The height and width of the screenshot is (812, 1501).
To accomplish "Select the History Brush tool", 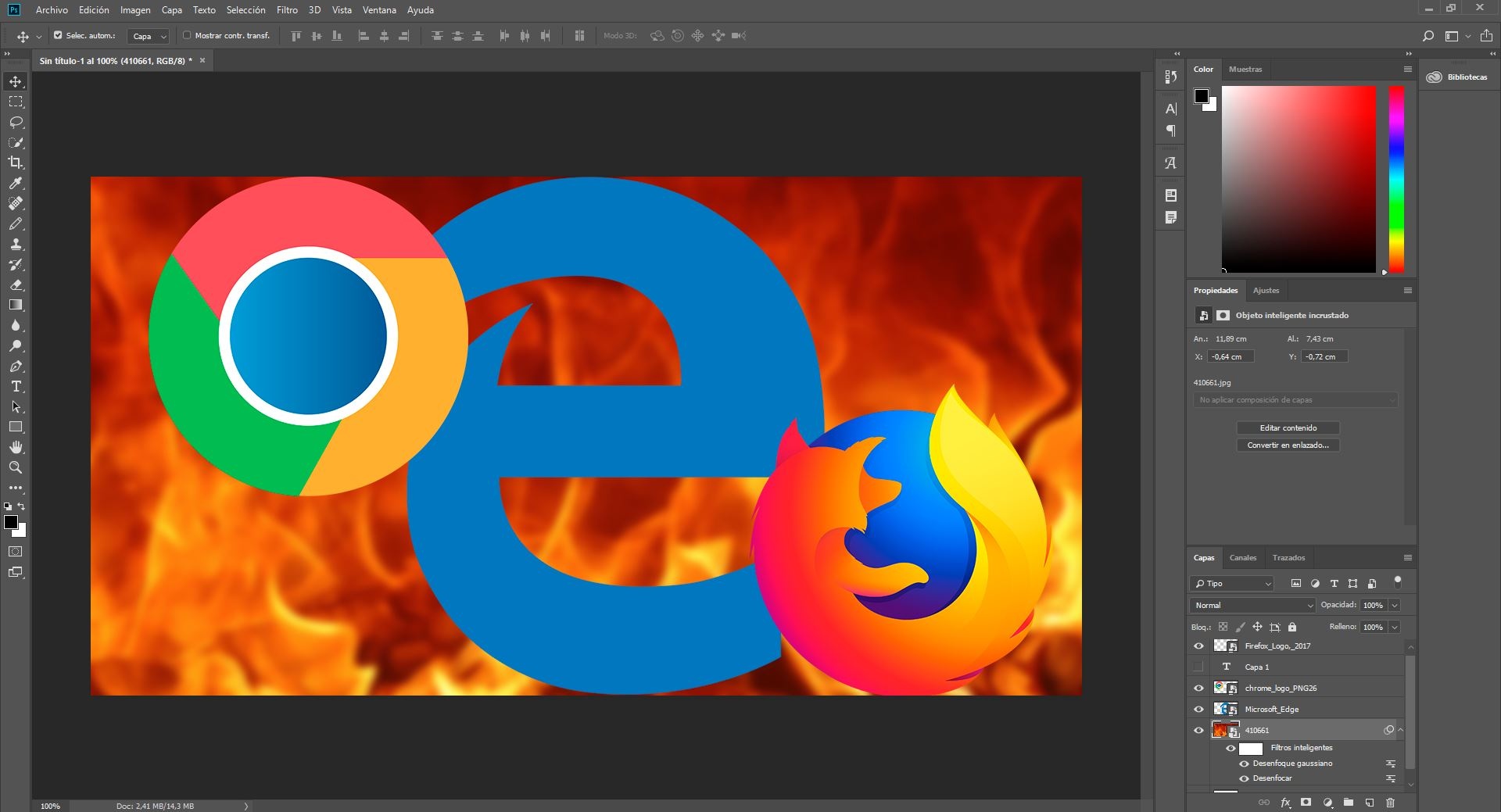I will (x=16, y=264).
